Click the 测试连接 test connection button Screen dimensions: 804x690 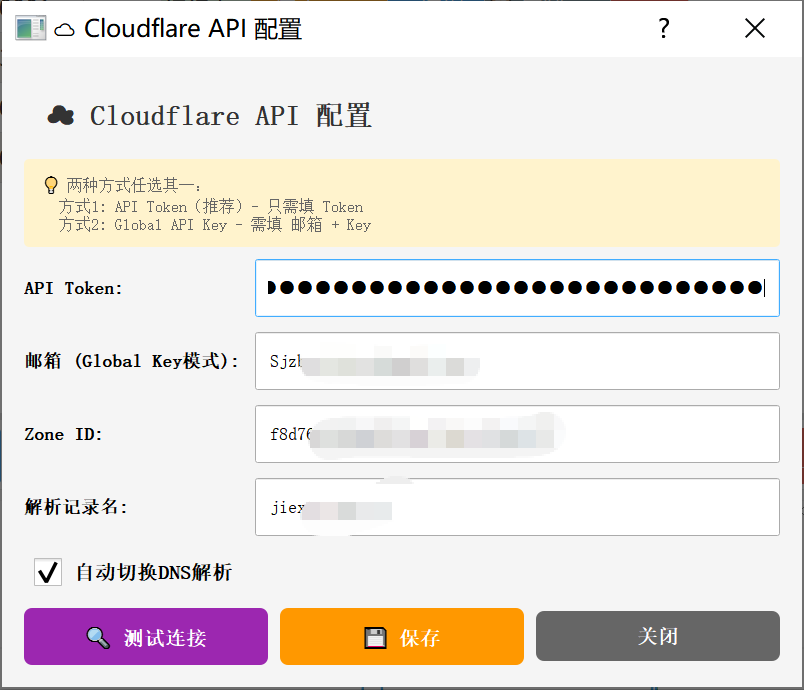point(146,637)
